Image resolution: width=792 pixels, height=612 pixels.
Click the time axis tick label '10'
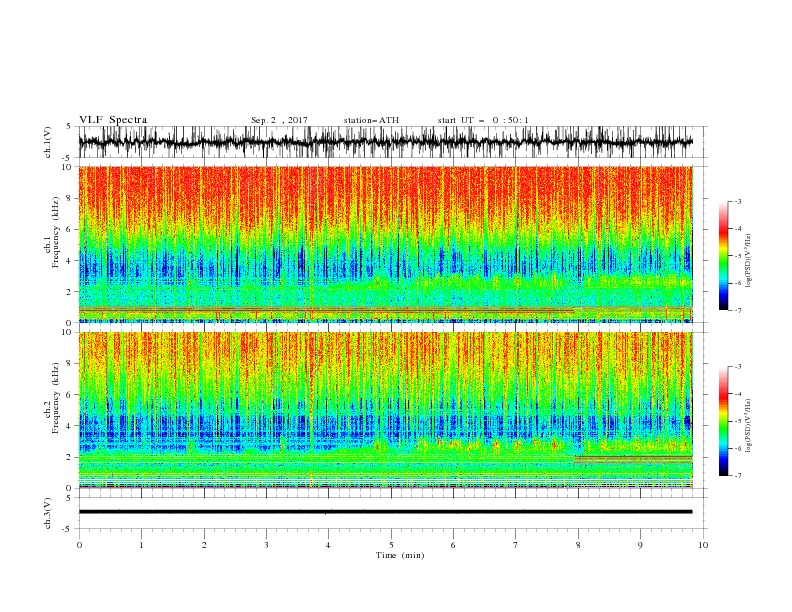(x=703, y=545)
